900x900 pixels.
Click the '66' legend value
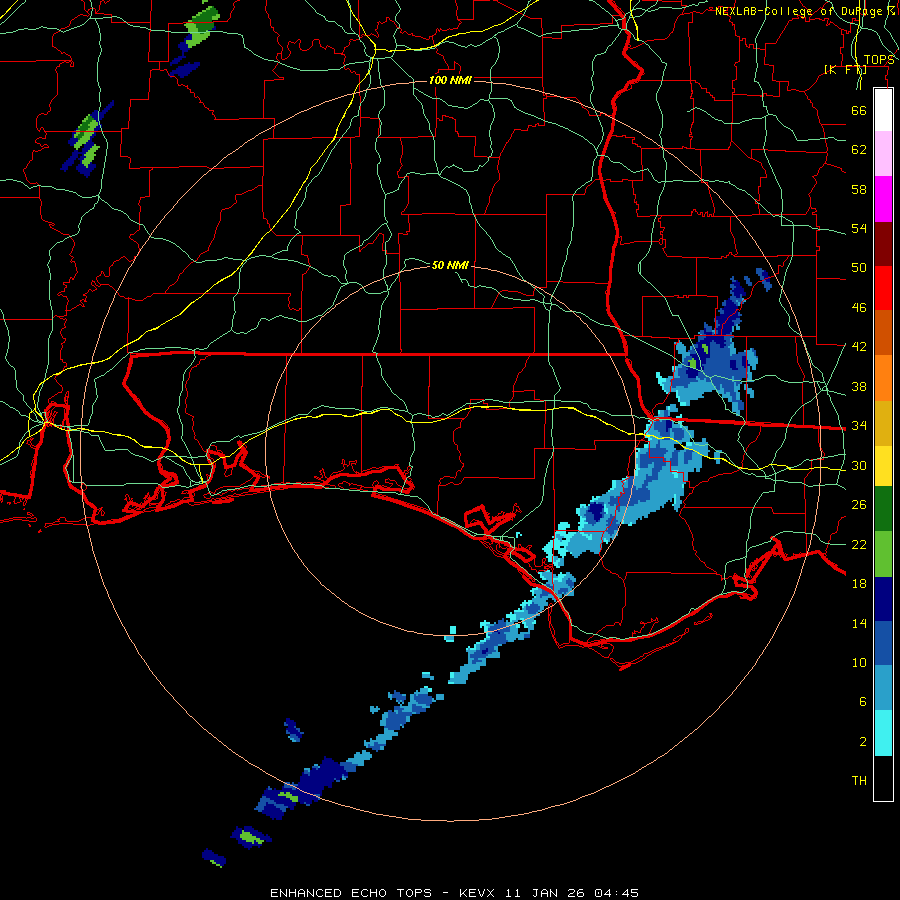click(859, 110)
